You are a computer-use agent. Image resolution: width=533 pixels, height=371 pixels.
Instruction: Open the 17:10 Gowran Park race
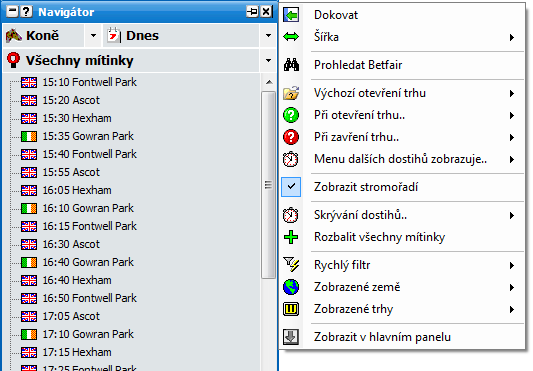click(x=88, y=335)
